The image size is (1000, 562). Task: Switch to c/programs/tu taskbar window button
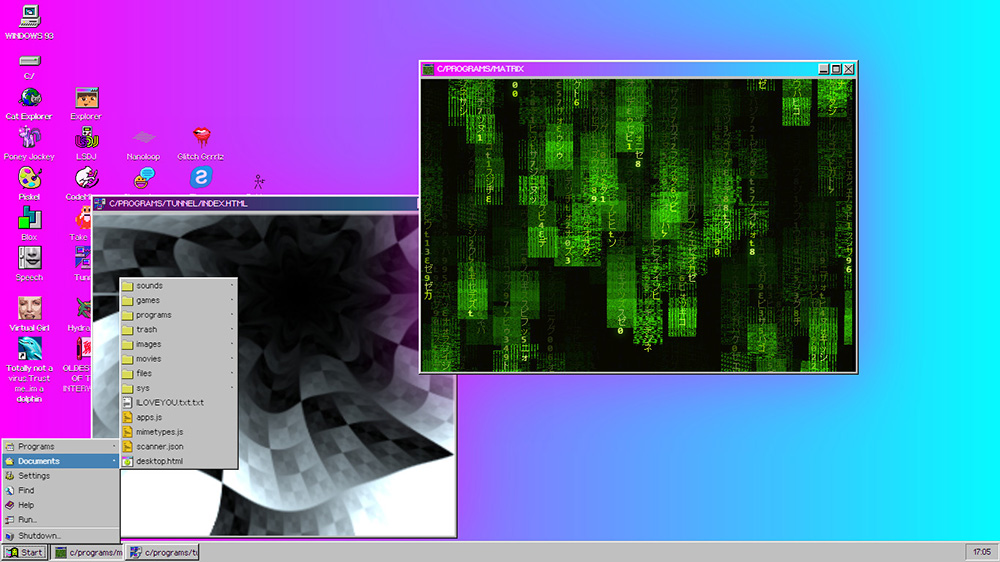[x=163, y=552]
